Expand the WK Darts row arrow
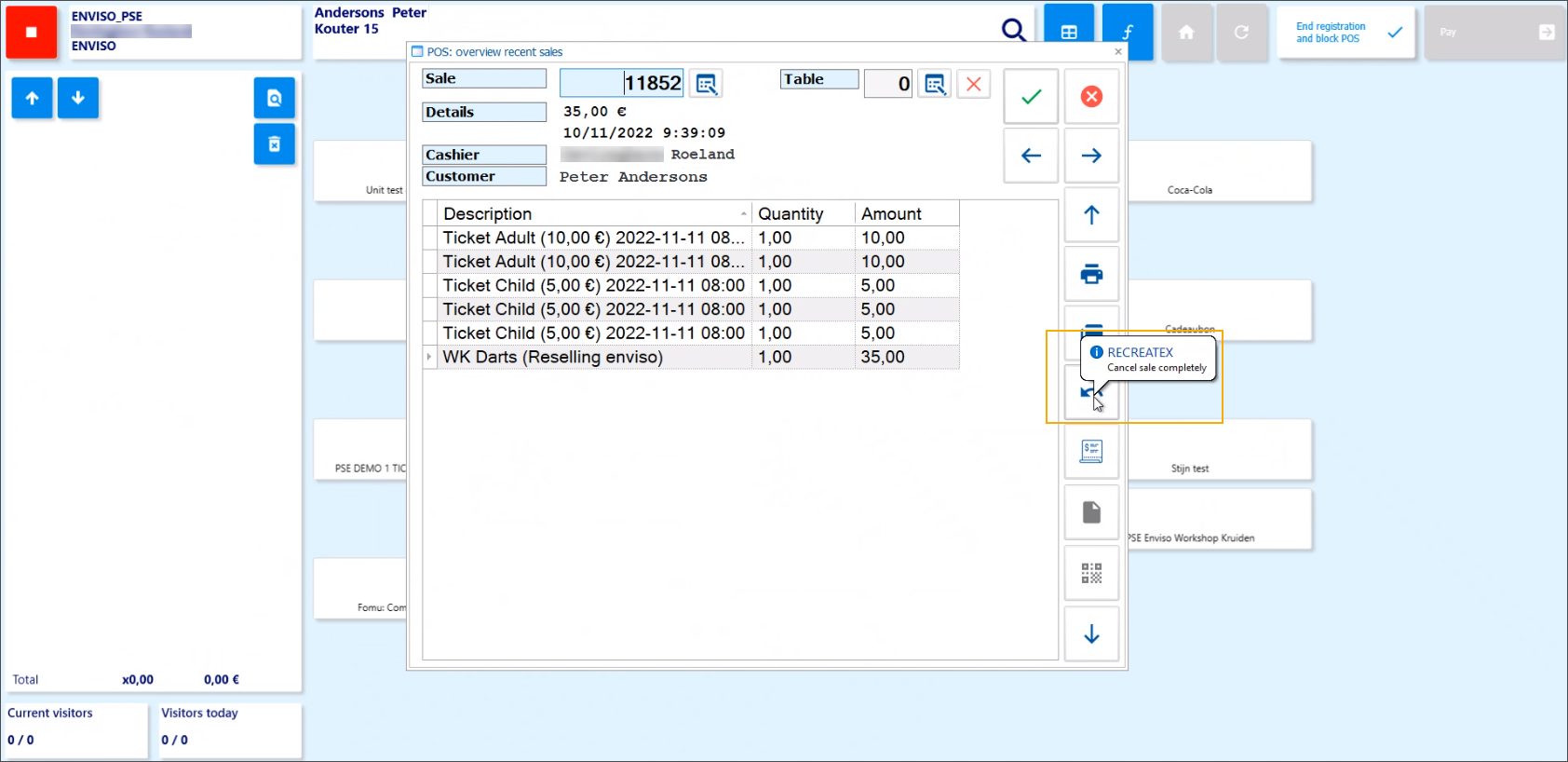Image resolution: width=1568 pixels, height=762 pixels. [429, 358]
